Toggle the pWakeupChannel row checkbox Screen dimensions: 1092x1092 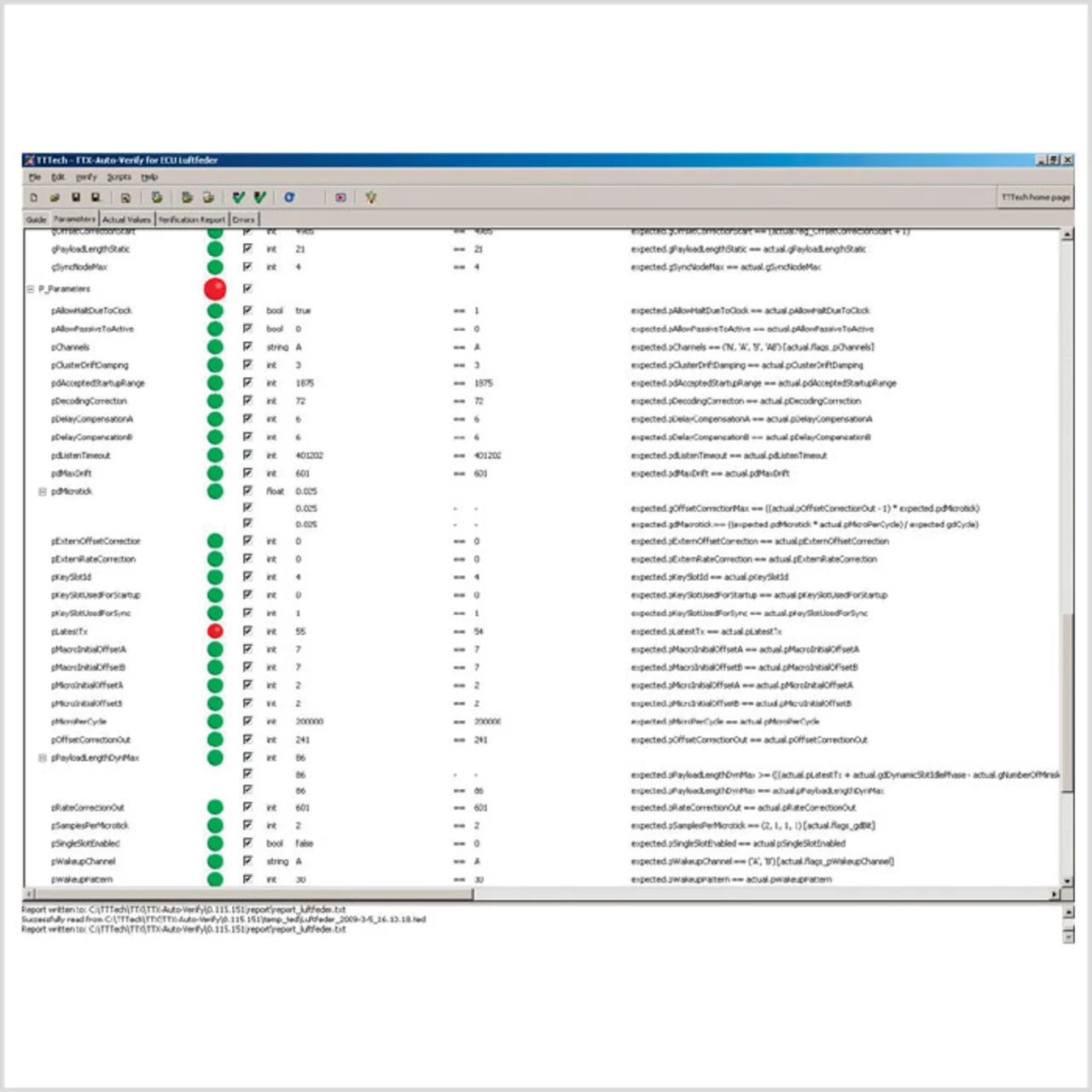pyautogui.click(x=247, y=861)
